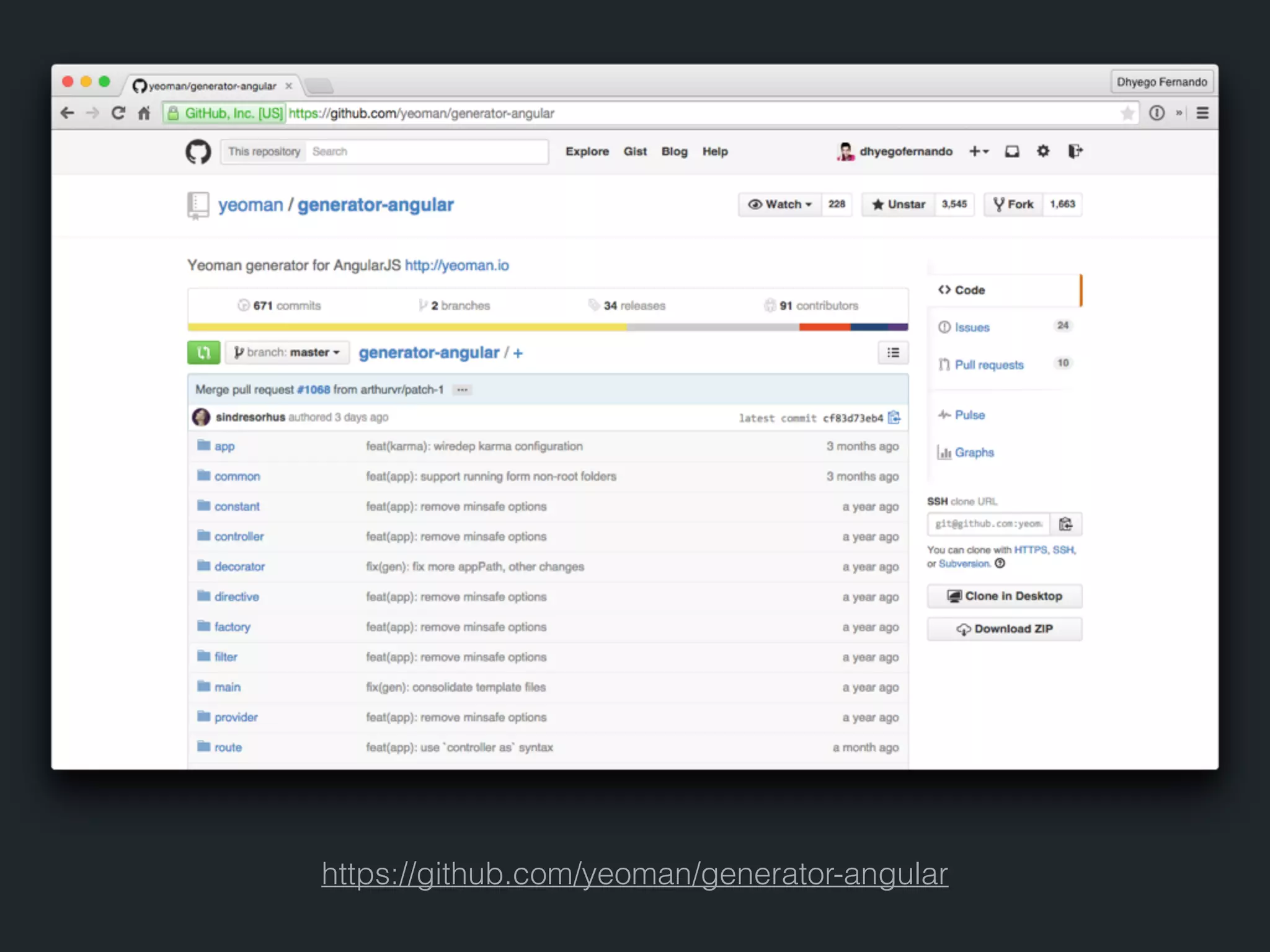Copy latest commit SHA to clipboard
This screenshot has width=1270, height=952.
[894, 418]
